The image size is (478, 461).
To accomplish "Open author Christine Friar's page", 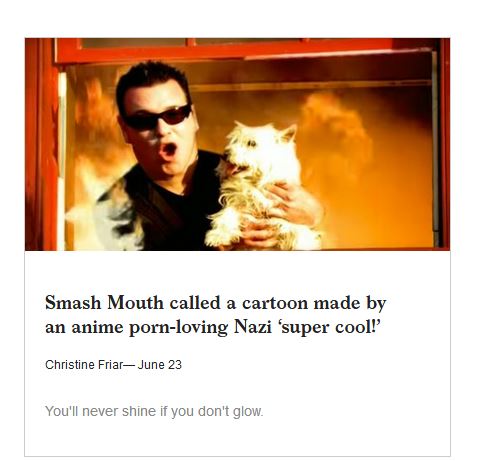I will pyautogui.click(x=84, y=365).
